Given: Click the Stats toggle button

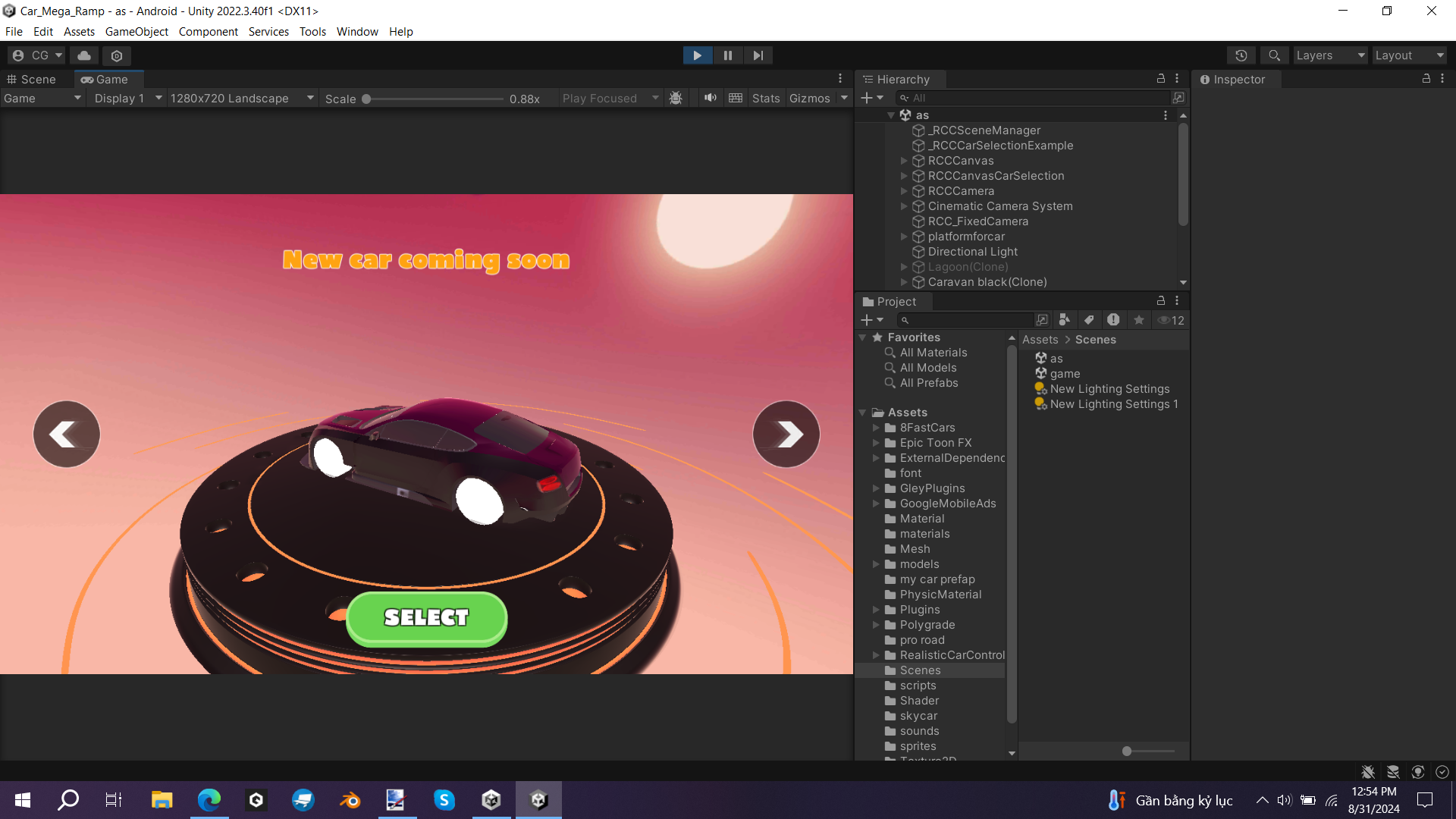Looking at the screenshot, I should tap(765, 97).
